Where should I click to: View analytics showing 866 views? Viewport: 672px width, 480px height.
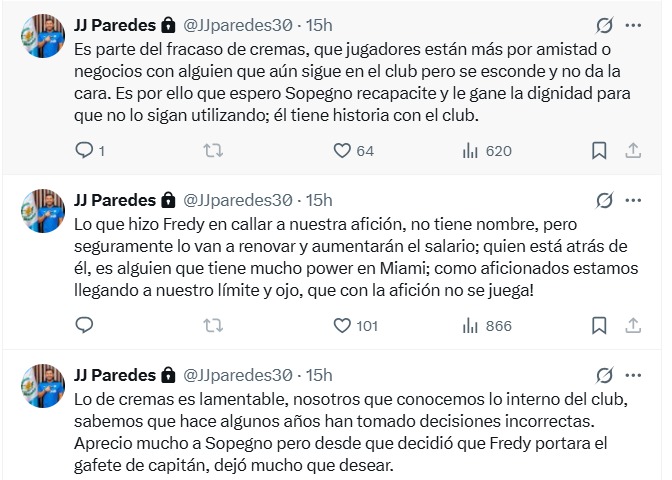pyautogui.click(x=470, y=325)
